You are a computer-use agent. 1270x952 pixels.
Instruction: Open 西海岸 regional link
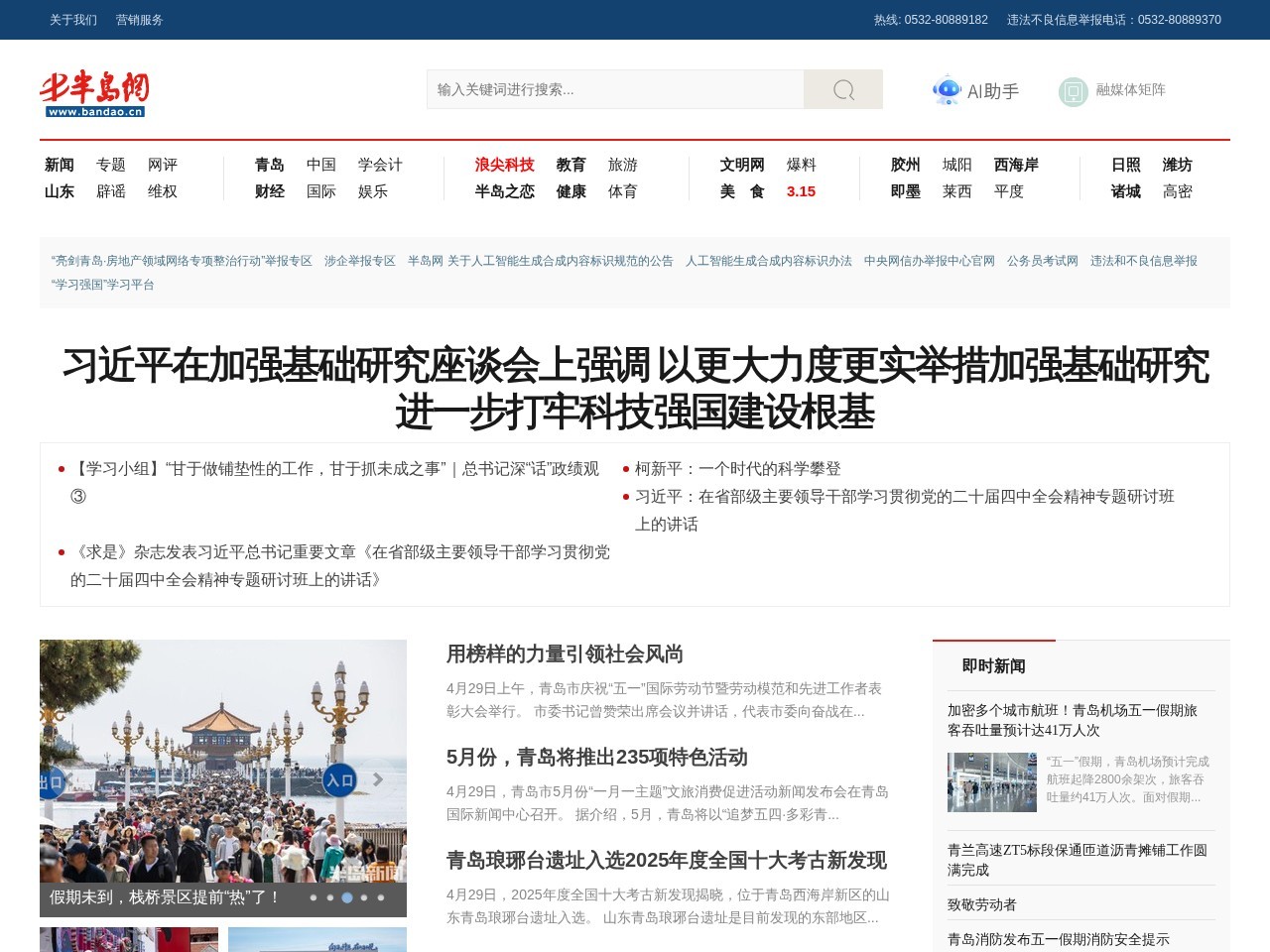[x=1016, y=165]
